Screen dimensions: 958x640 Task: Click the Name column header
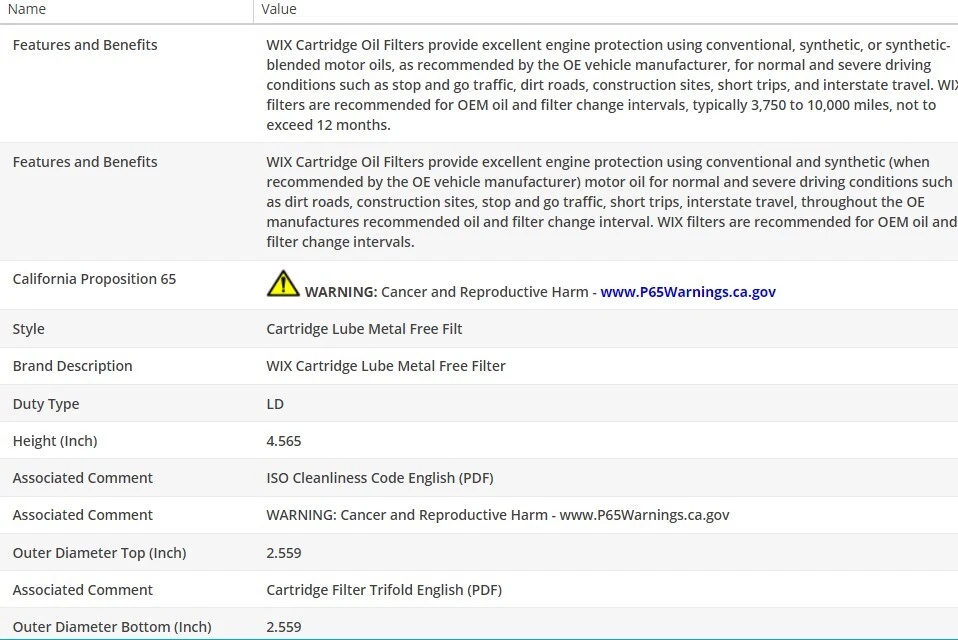point(27,9)
